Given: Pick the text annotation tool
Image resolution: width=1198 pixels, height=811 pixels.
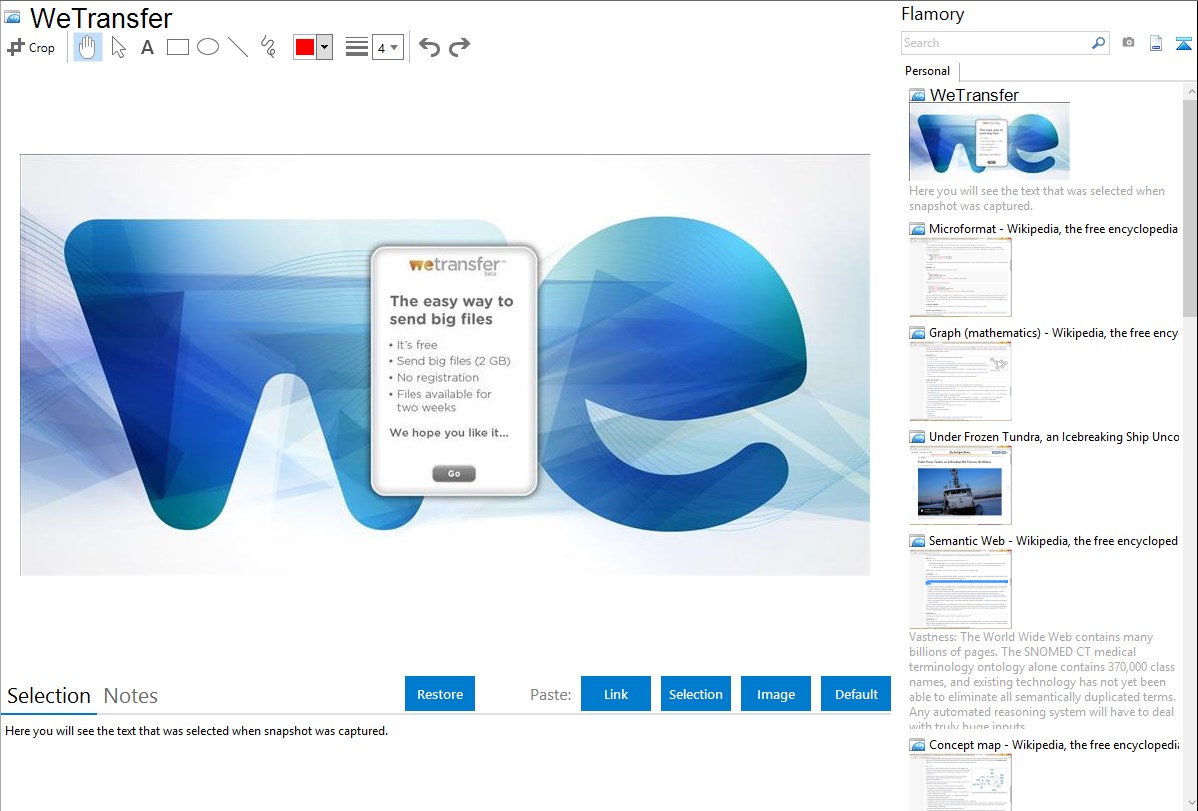Looking at the screenshot, I should (x=147, y=47).
